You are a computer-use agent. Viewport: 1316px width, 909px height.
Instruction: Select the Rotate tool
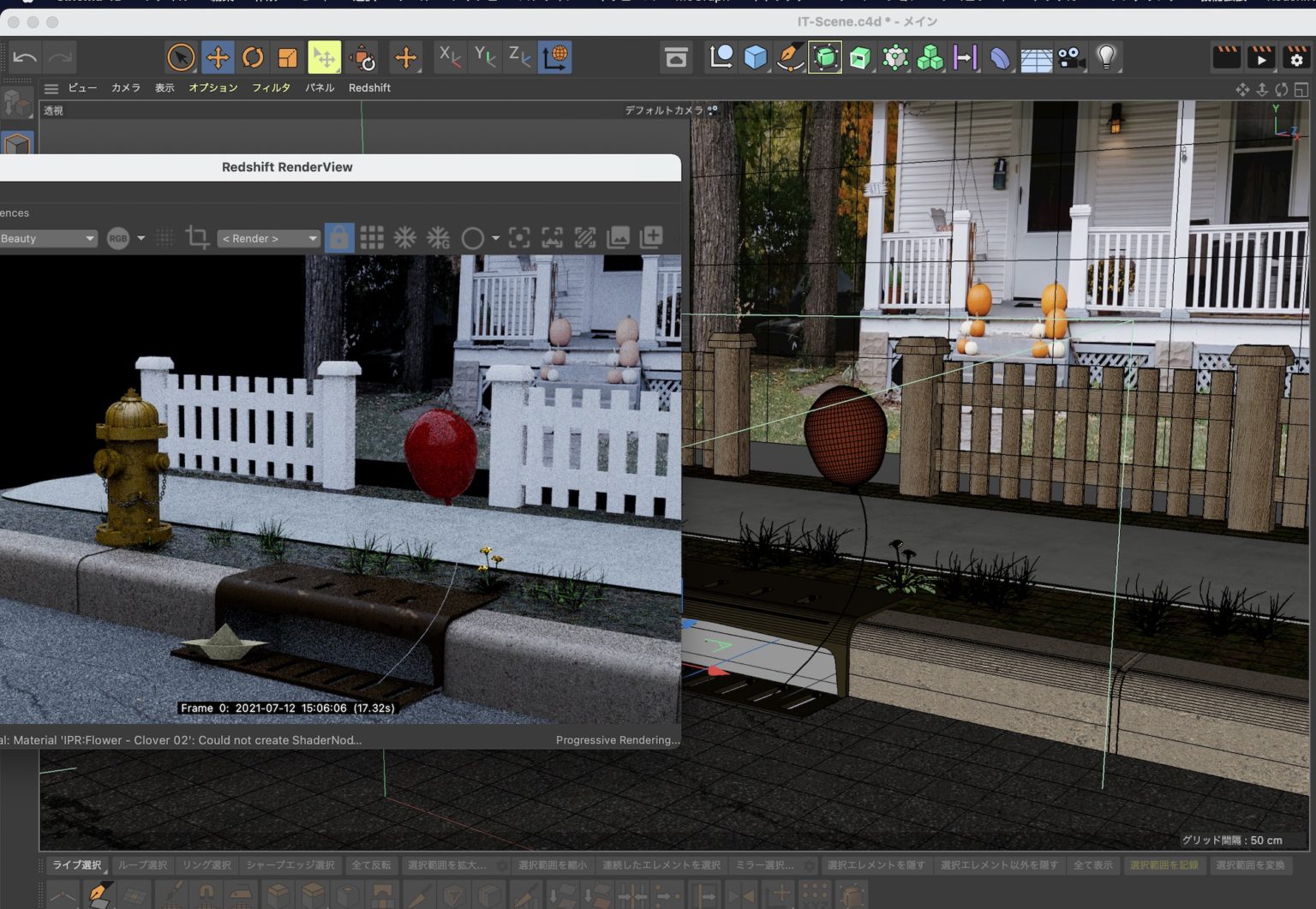[x=253, y=57]
